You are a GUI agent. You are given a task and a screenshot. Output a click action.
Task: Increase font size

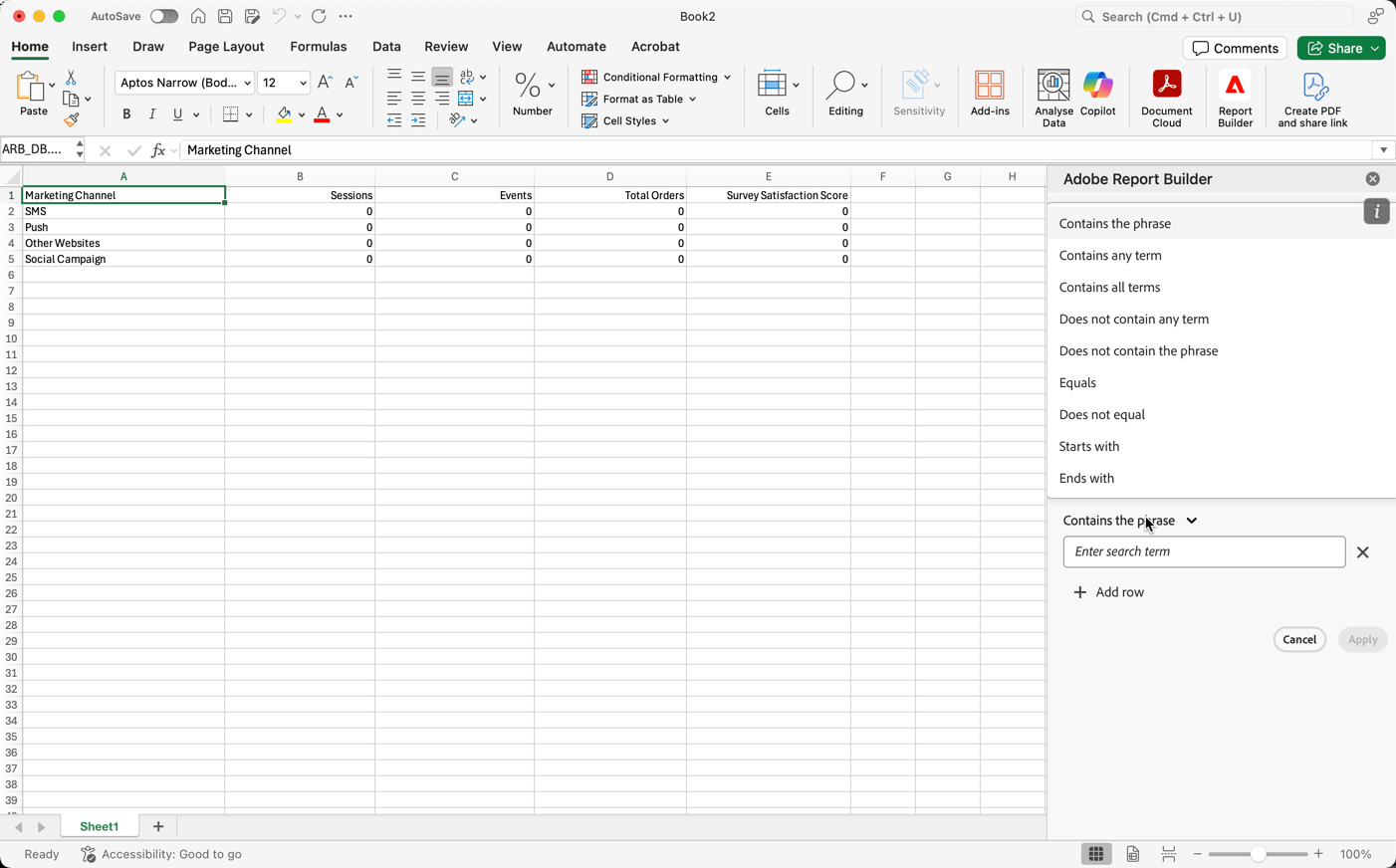pos(325,83)
